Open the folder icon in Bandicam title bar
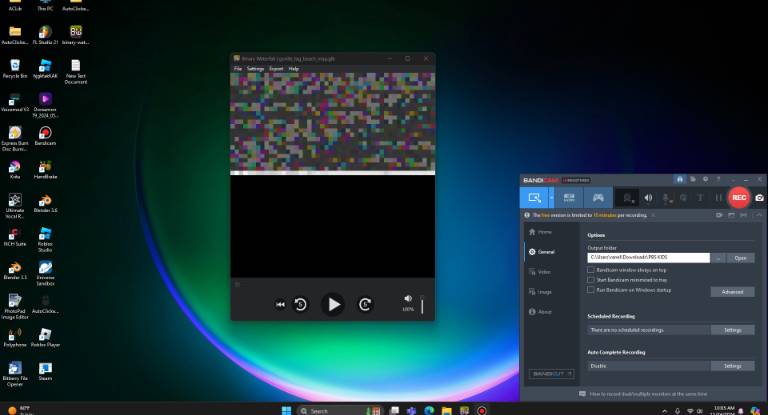This screenshot has height=415, width=768. (693, 179)
